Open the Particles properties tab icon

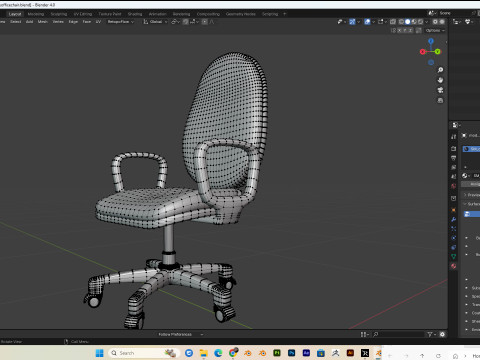[453, 229]
